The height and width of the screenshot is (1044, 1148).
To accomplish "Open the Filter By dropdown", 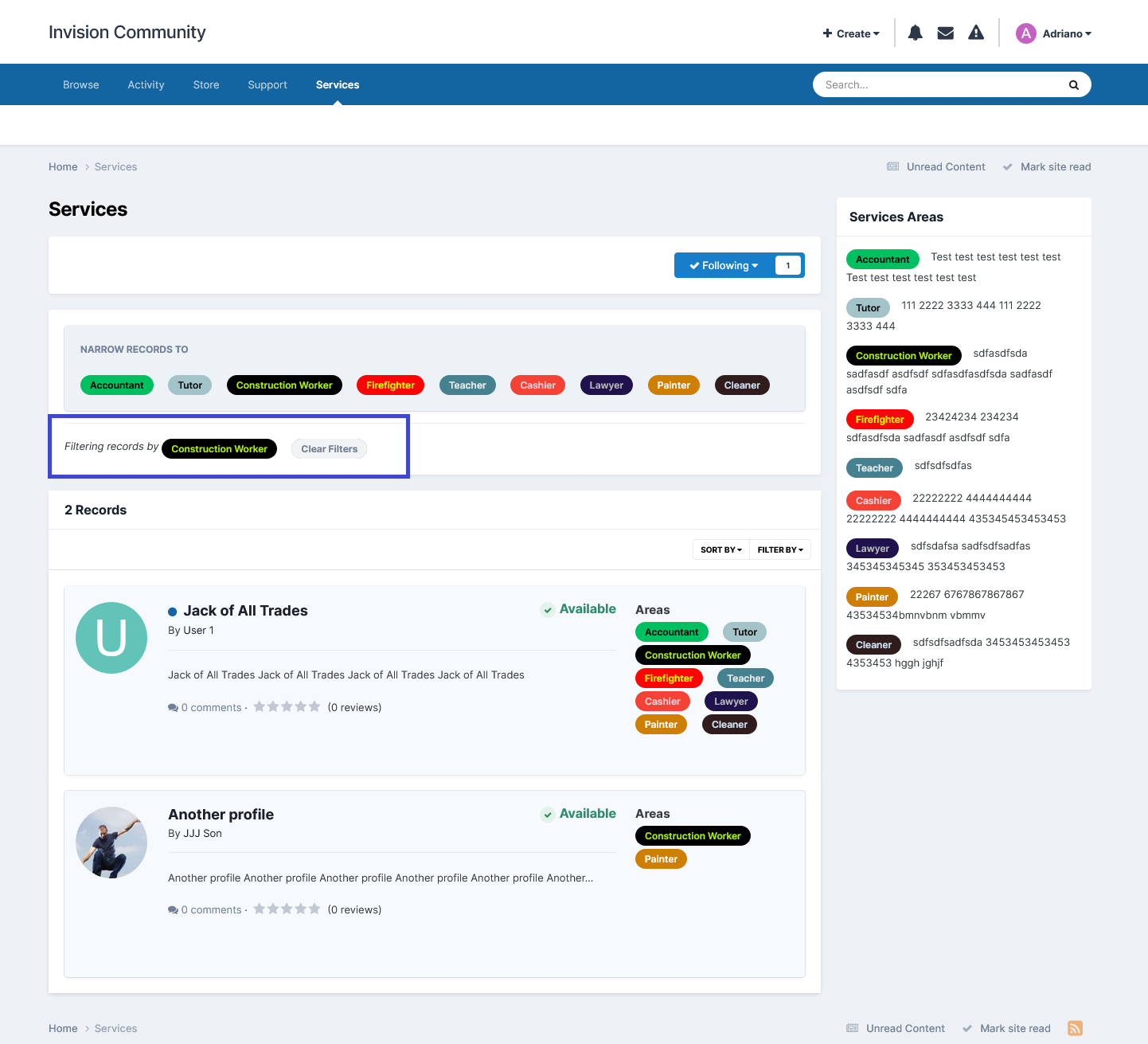I will [779, 549].
